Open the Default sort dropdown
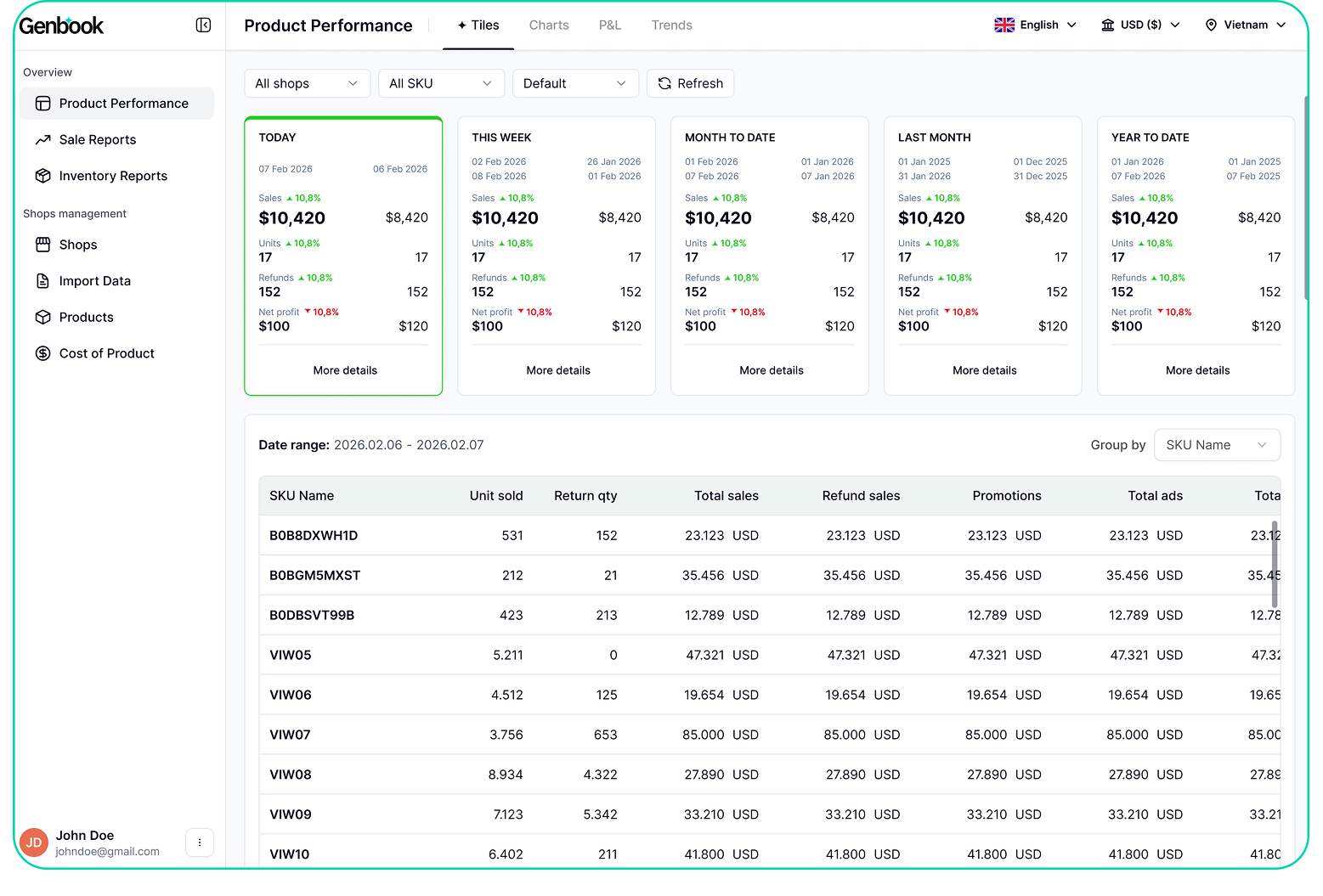 pyautogui.click(x=575, y=83)
